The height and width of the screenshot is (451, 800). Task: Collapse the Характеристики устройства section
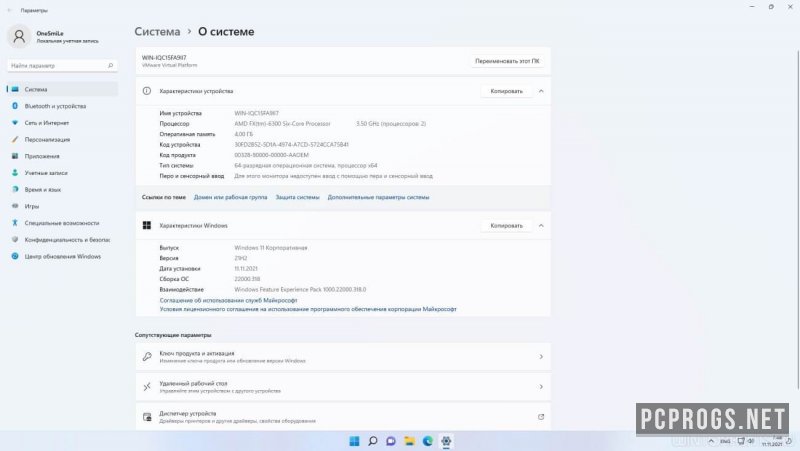(x=541, y=91)
